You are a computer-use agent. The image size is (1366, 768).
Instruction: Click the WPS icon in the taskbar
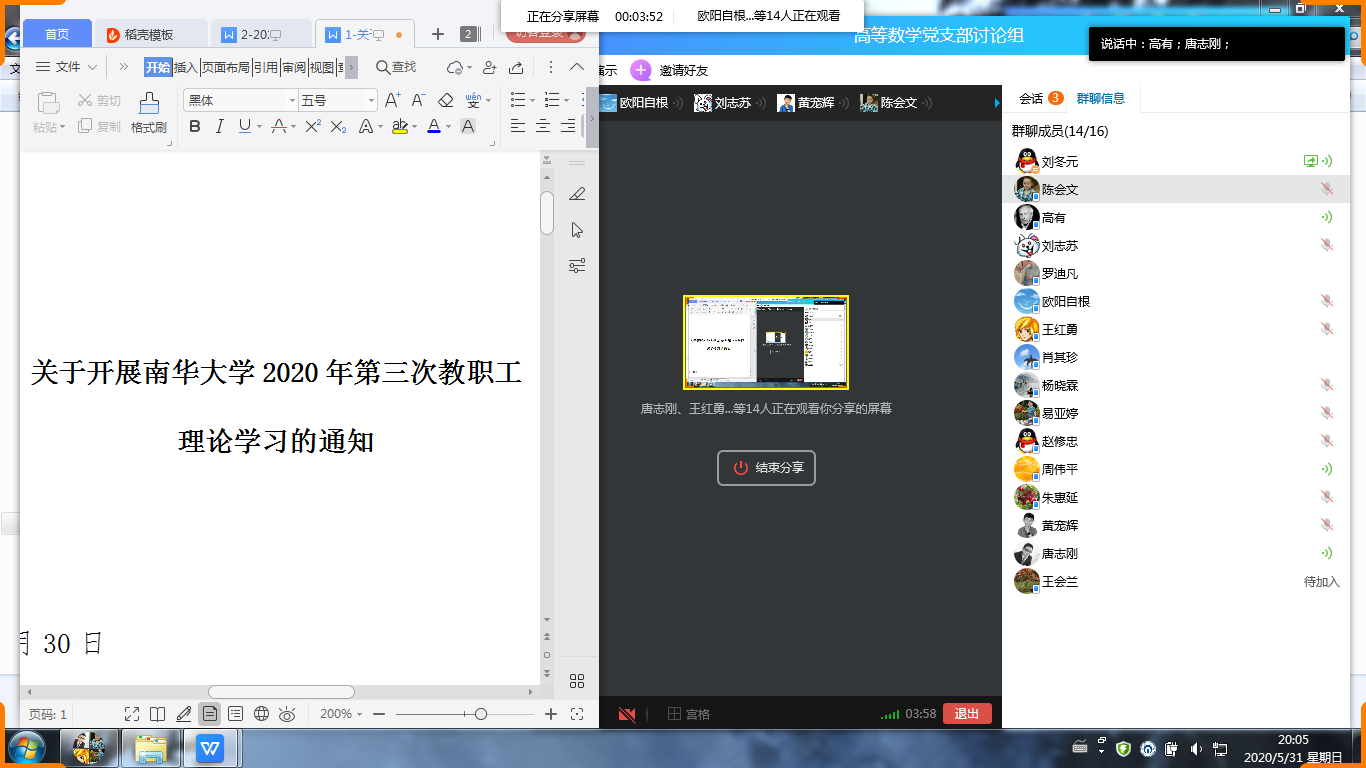click(210, 747)
